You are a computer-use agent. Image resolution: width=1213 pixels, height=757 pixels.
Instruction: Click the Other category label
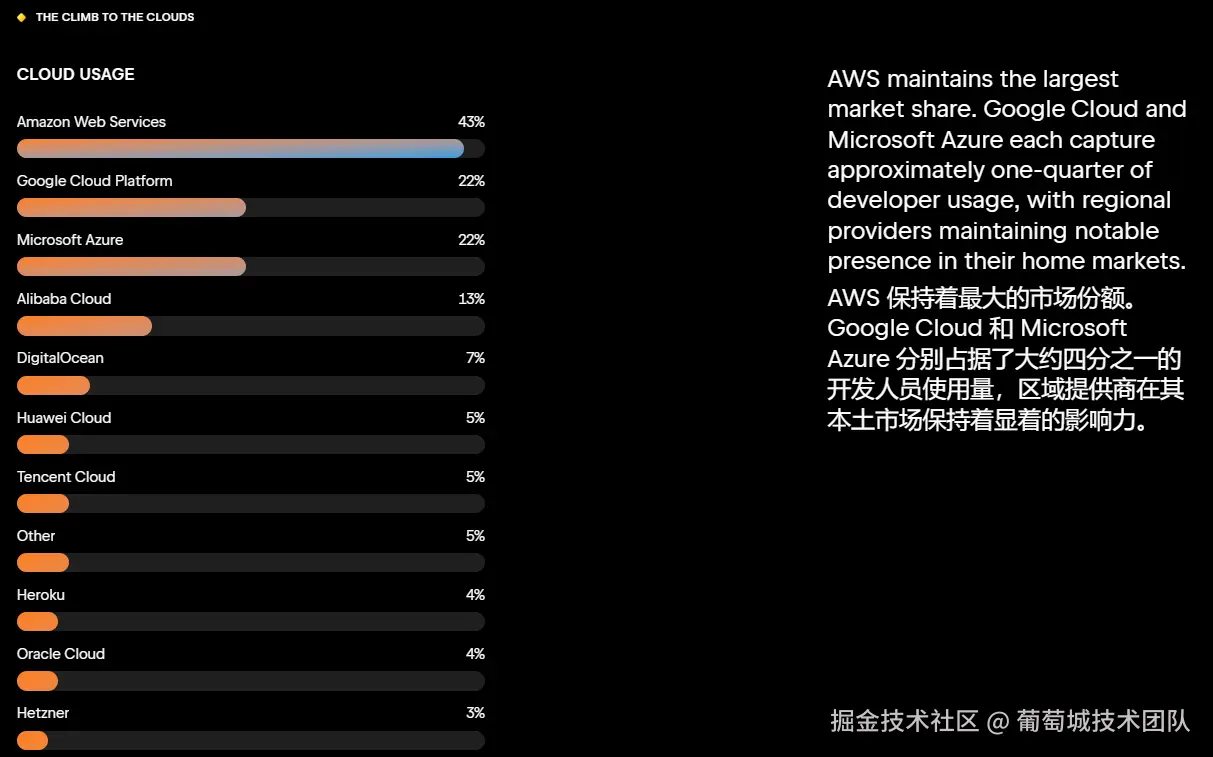click(x=36, y=536)
